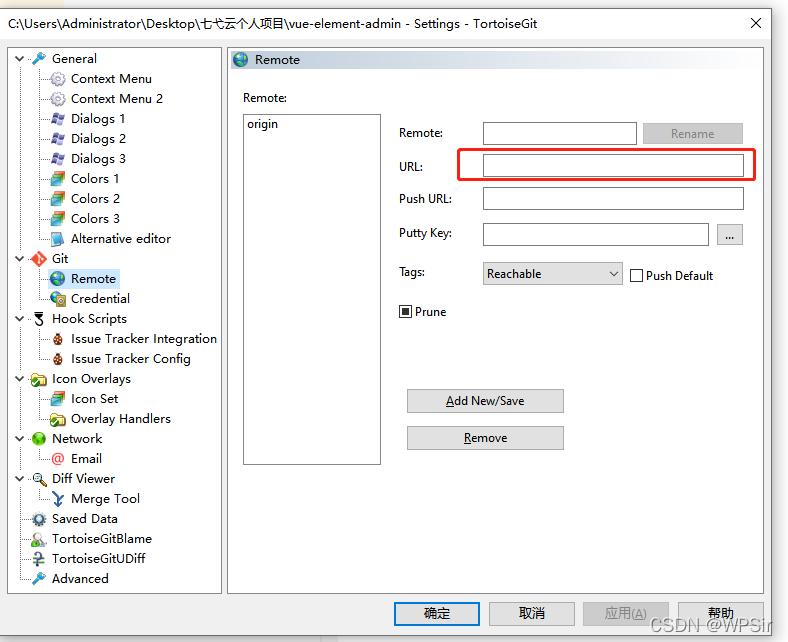
Task: Close the Settings dialog window
Action: [x=756, y=24]
